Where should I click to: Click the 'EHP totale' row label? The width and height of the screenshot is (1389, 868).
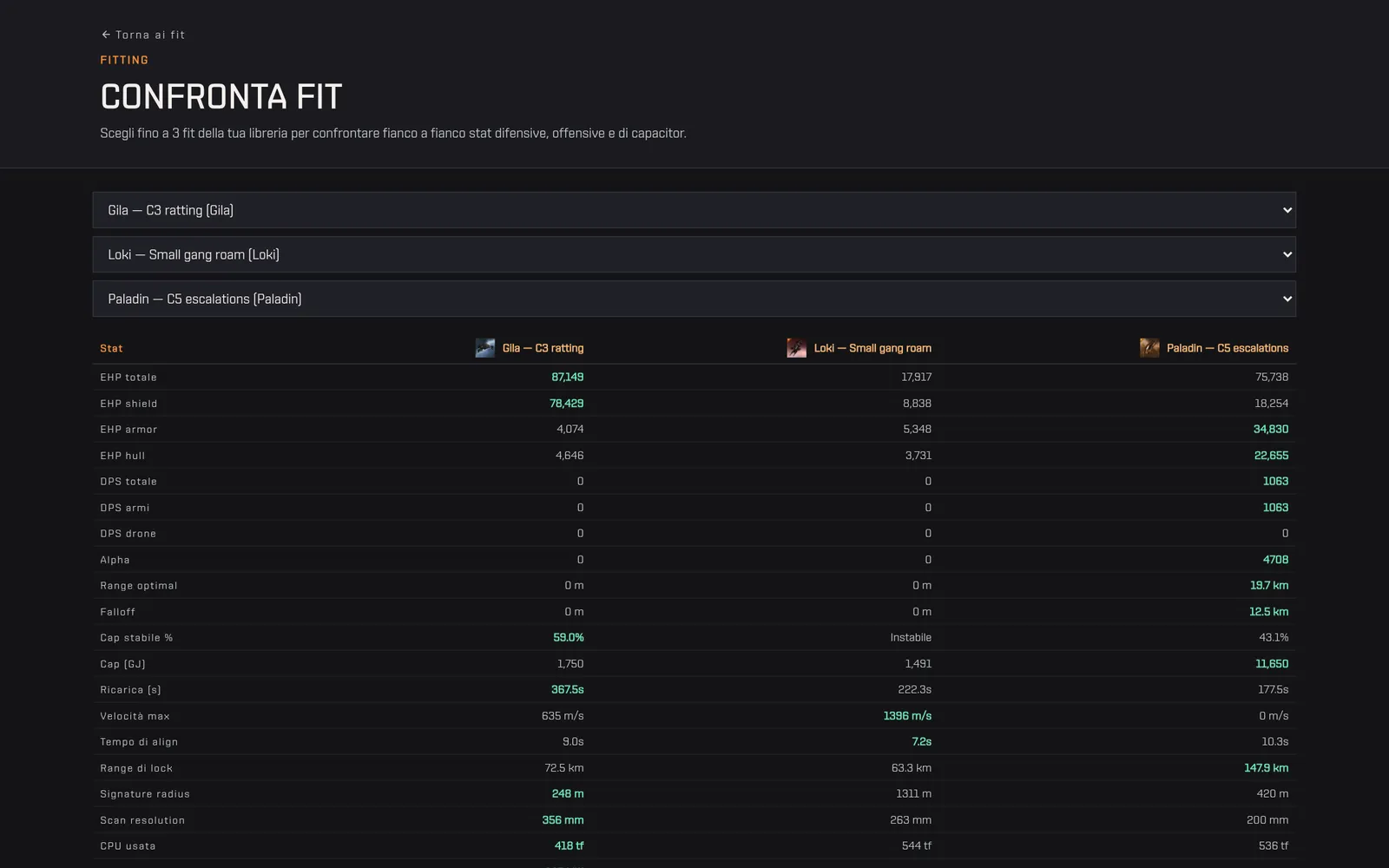[x=128, y=378]
